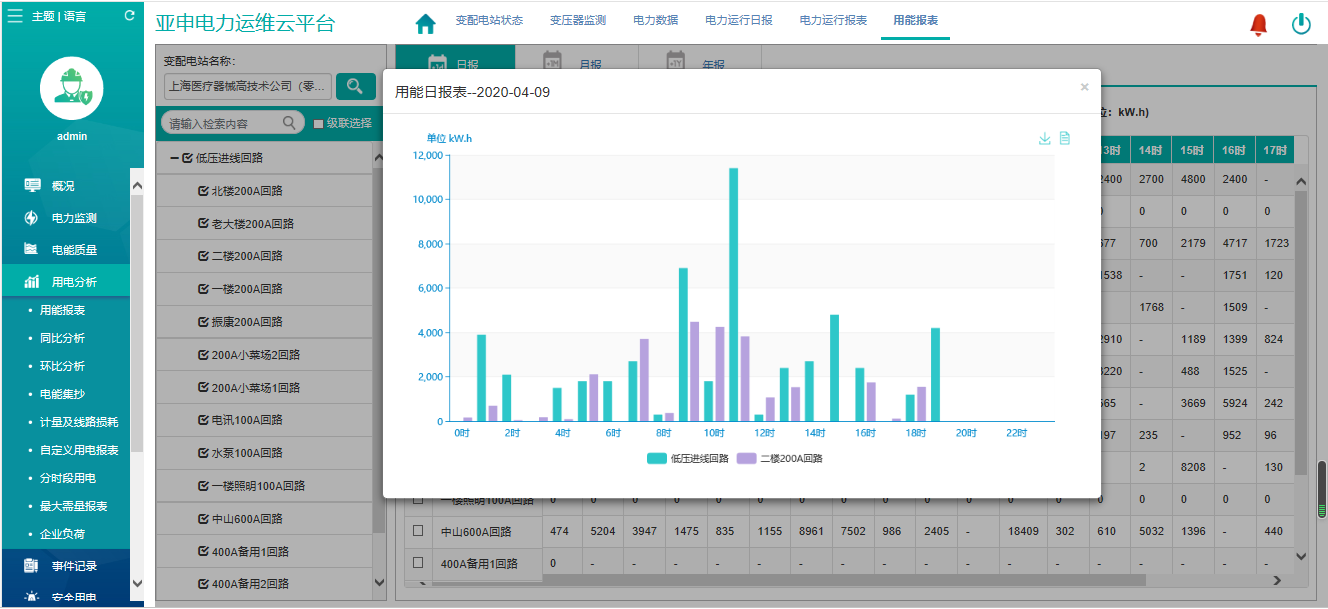Click the red alarm bell icon
This screenshot has height=609, width=1328.
click(1258, 25)
